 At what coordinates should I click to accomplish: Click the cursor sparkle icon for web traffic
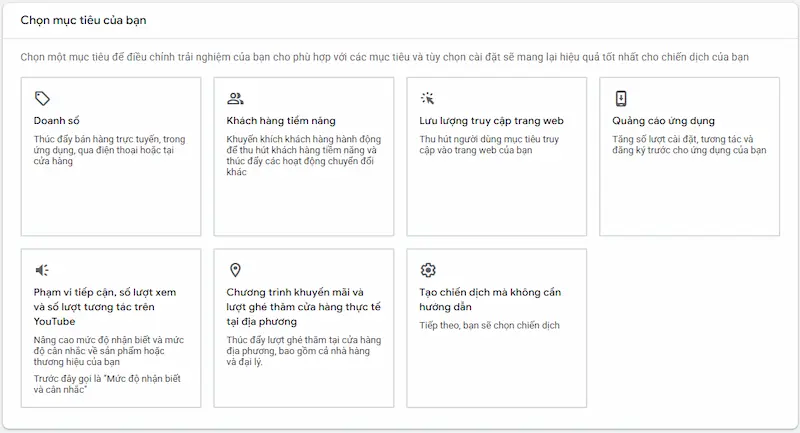click(428, 98)
